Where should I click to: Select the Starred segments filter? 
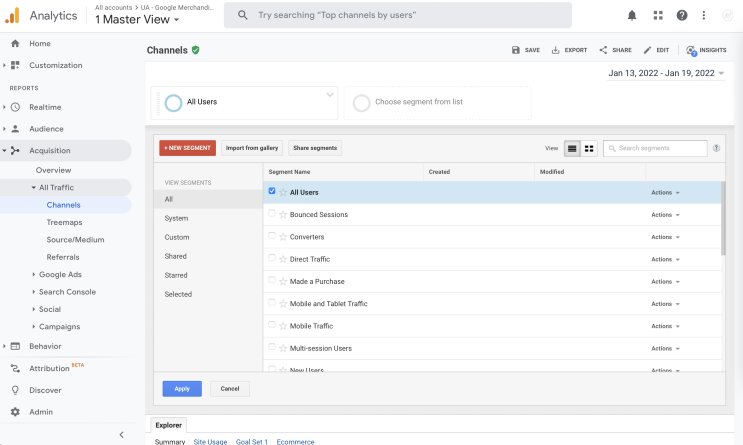176,275
